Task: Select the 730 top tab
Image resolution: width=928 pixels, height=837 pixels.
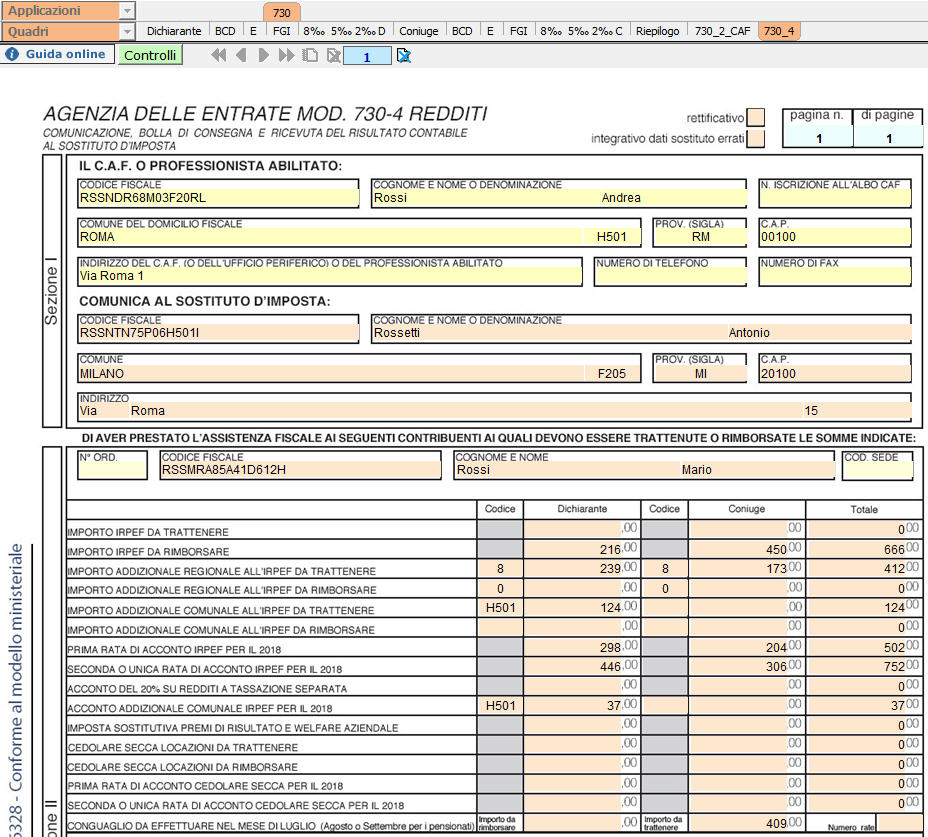Action: pos(282,12)
